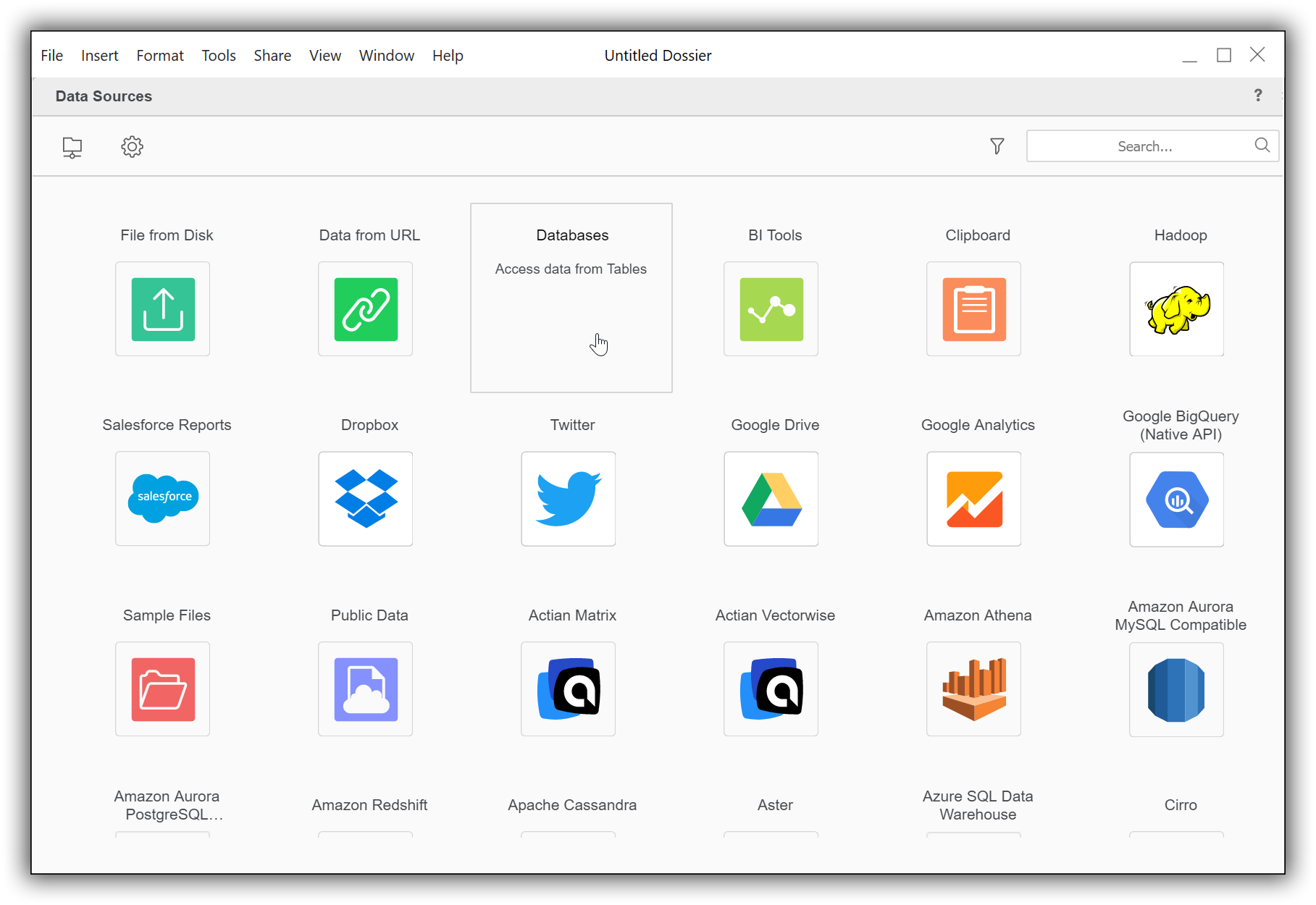Open the Google Analytics data source
1316x905 pixels.
973,499
